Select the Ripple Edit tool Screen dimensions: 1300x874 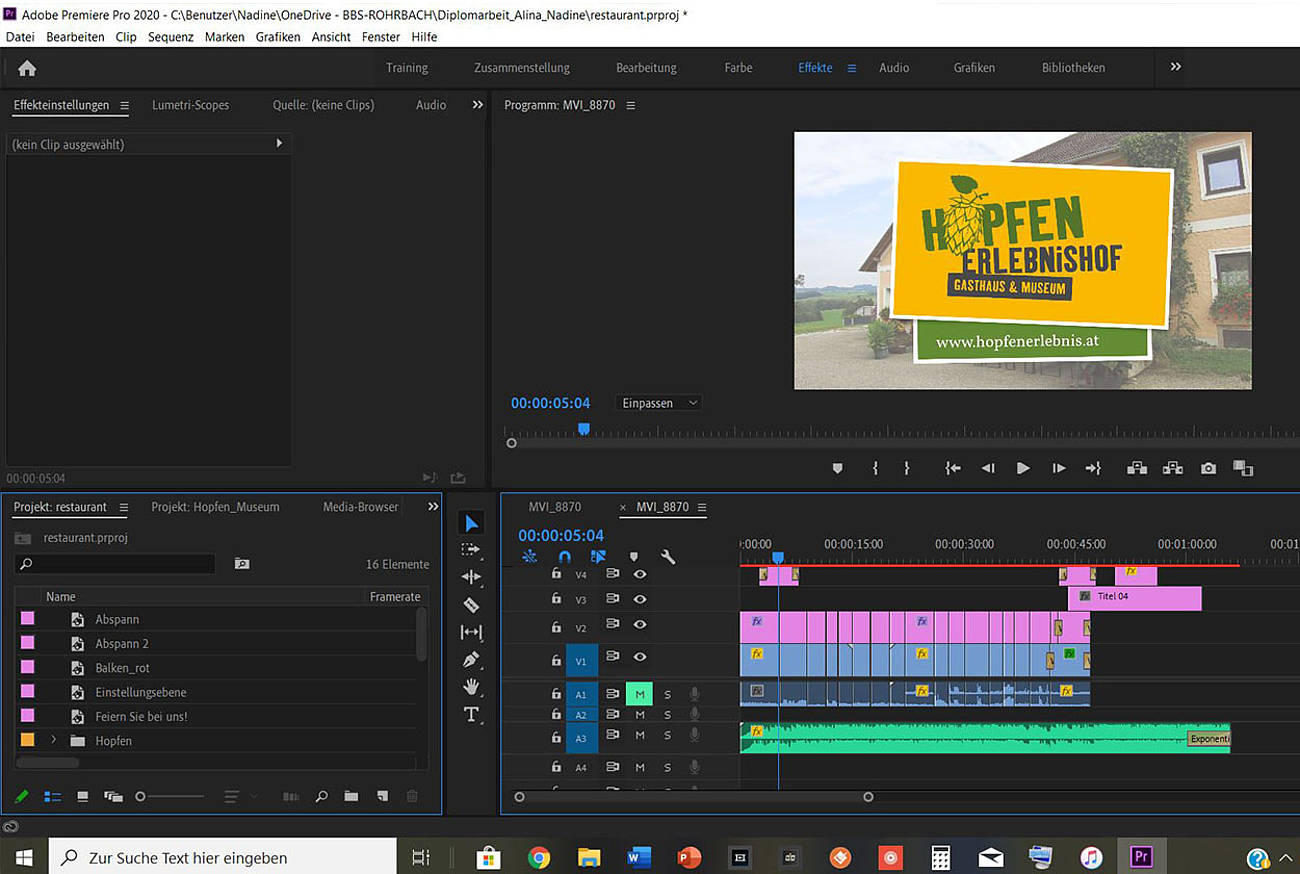471,577
